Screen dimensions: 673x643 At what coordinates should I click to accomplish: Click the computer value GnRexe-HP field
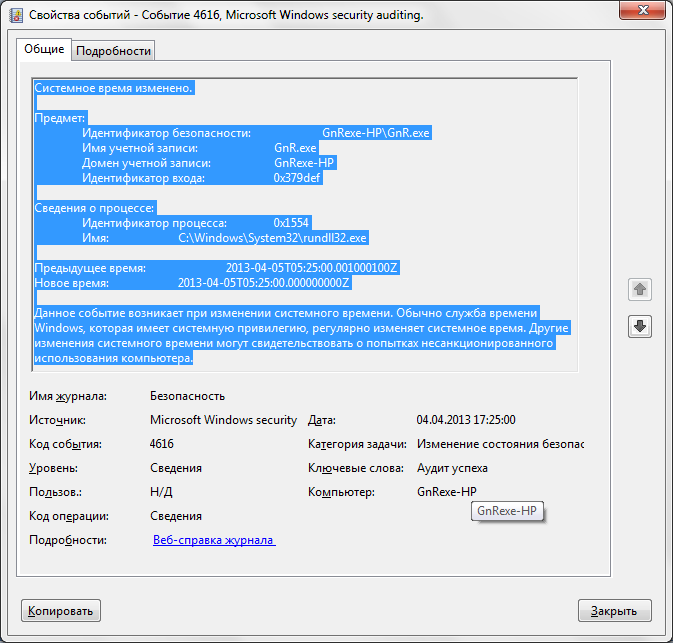447,492
